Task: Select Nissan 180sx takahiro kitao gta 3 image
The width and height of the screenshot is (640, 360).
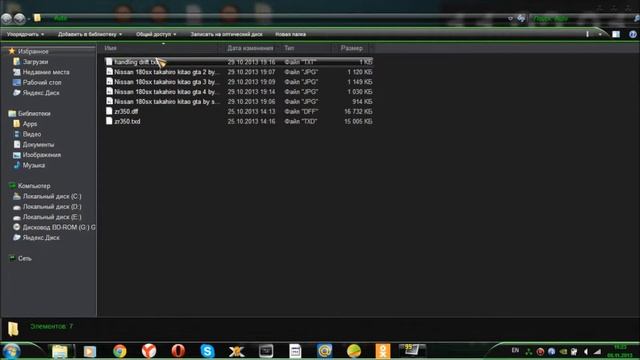Action: pyautogui.click(x=238, y=82)
